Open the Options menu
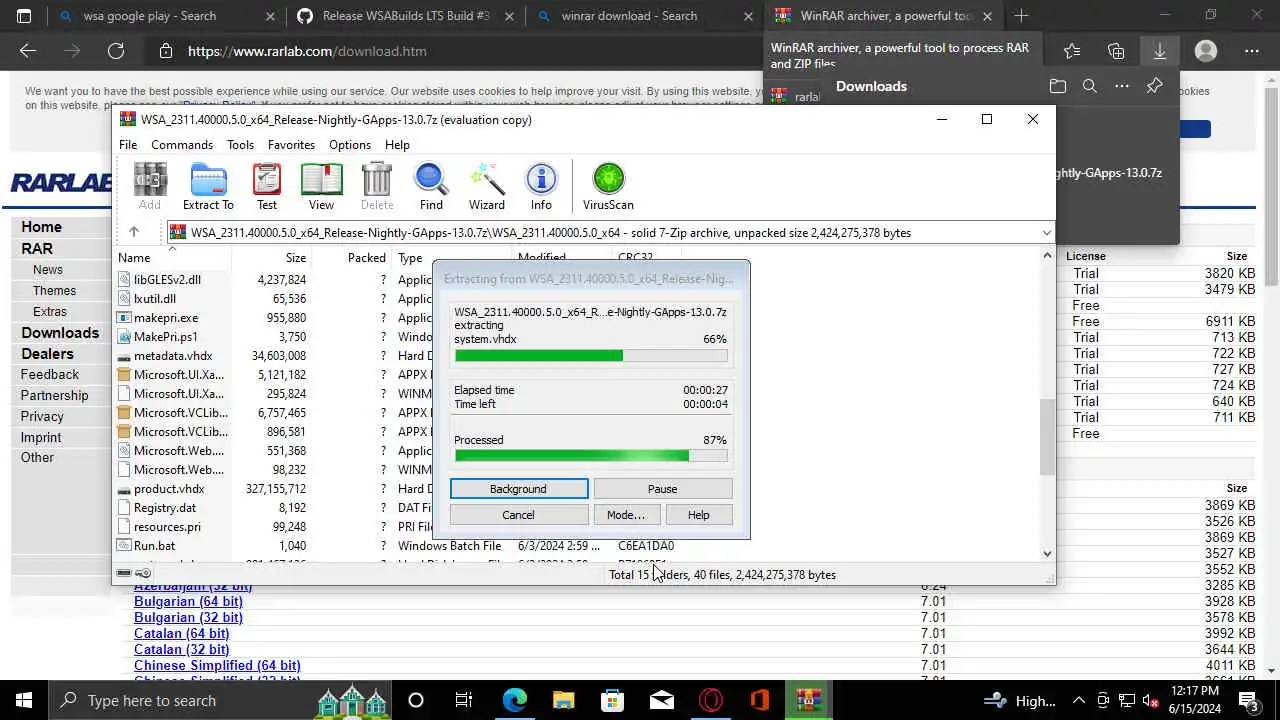 pyautogui.click(x=350, y=145)
